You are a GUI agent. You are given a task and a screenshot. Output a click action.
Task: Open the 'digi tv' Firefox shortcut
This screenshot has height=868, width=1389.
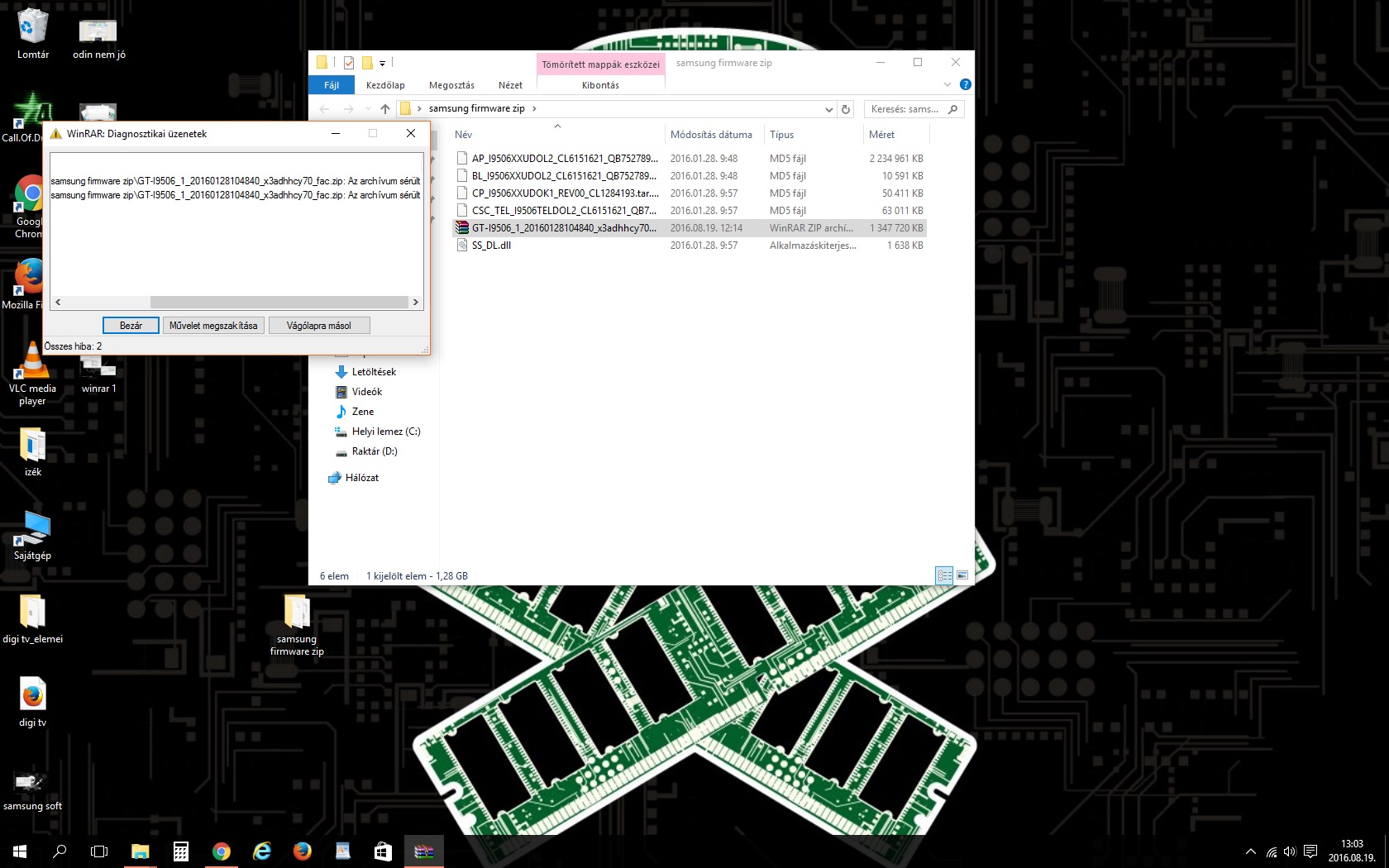coord(32,702)
